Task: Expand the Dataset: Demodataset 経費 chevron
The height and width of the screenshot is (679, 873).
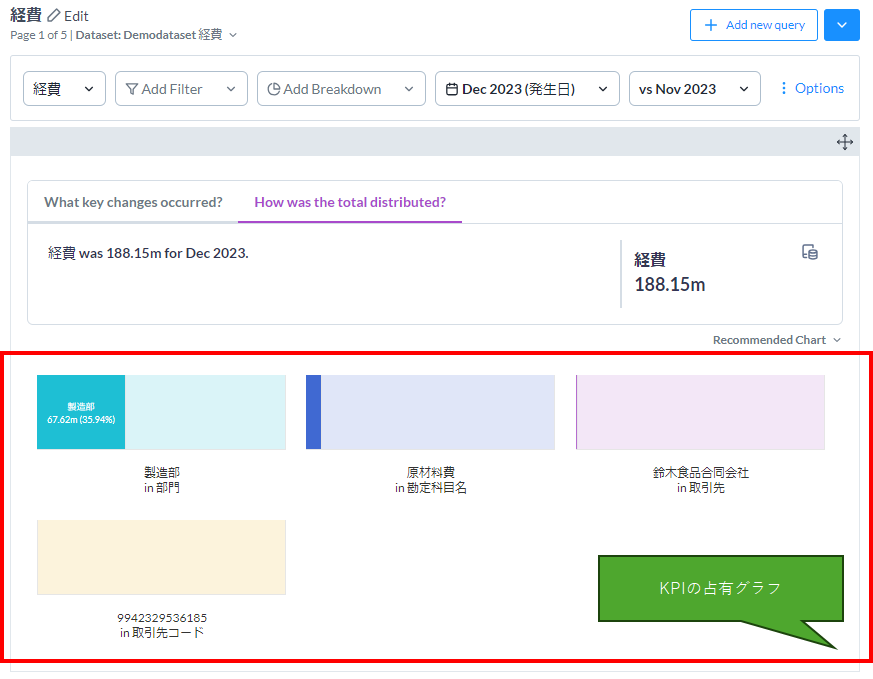Action: pos(233,35)
